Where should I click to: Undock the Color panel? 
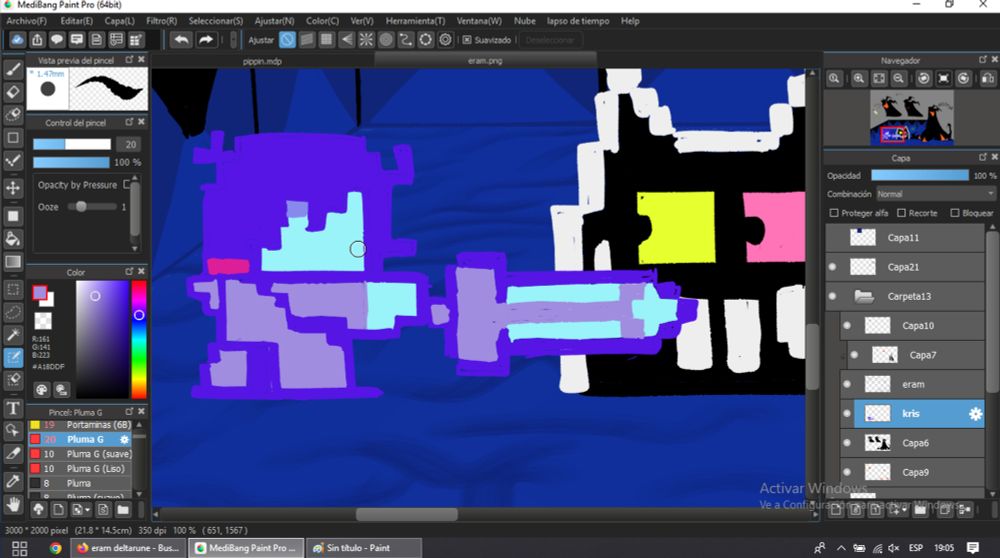[129, 271]
